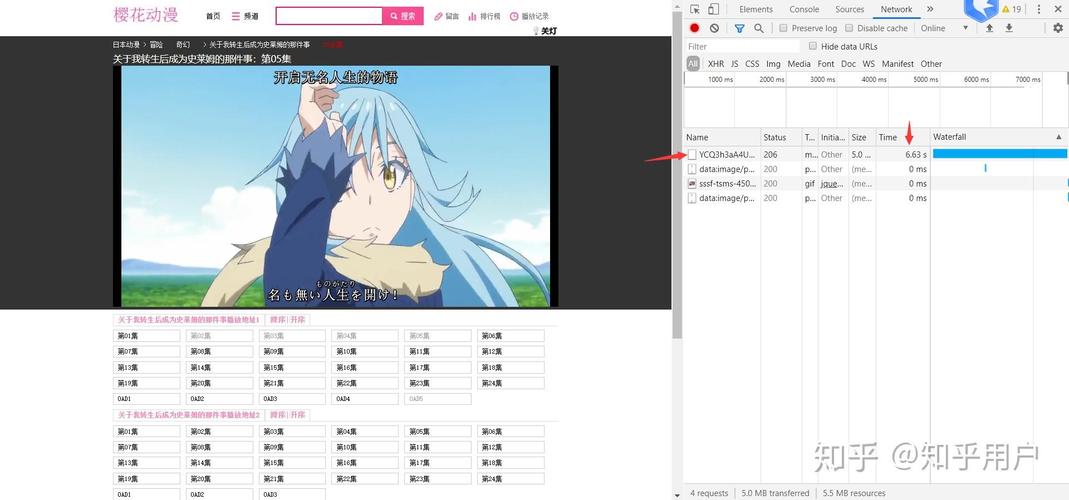Open network settings gear icon

point(1058,28)
